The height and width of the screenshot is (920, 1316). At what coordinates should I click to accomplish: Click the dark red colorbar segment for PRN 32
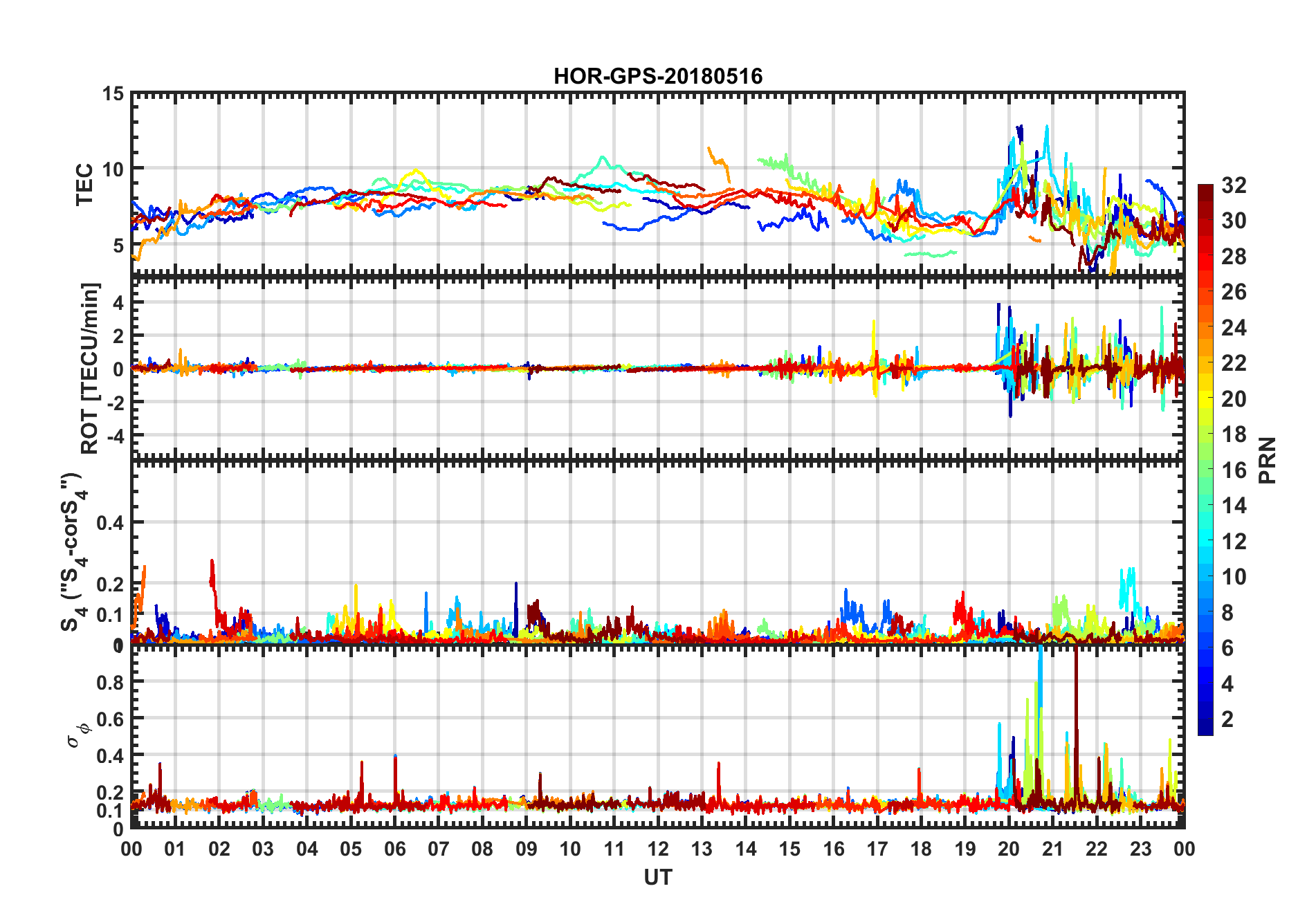[x=1205, y=192]
